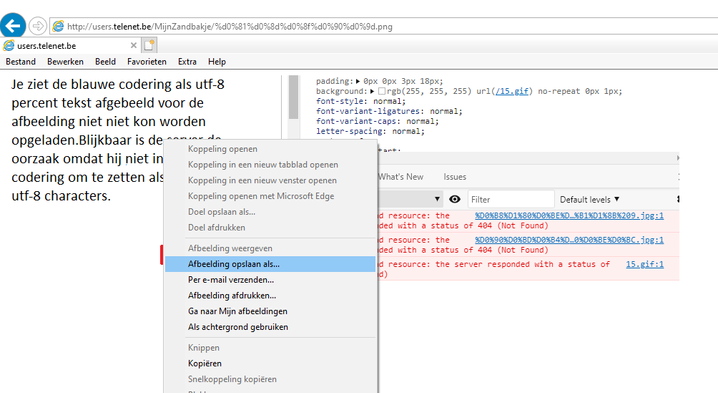Viewport: 718px width, 393px height.
Task: Open the console context selector dropdown arrow
Action: click(x=437, y=199)
